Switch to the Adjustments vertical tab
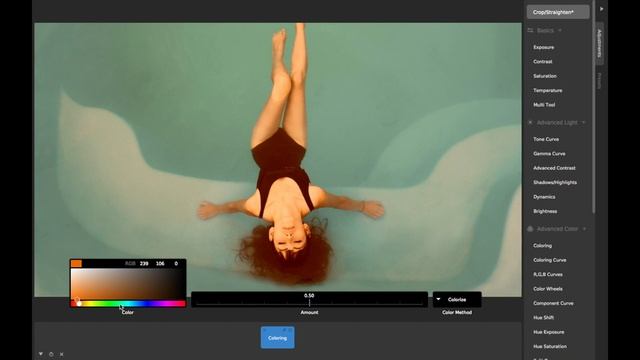 tap(599, 43)
